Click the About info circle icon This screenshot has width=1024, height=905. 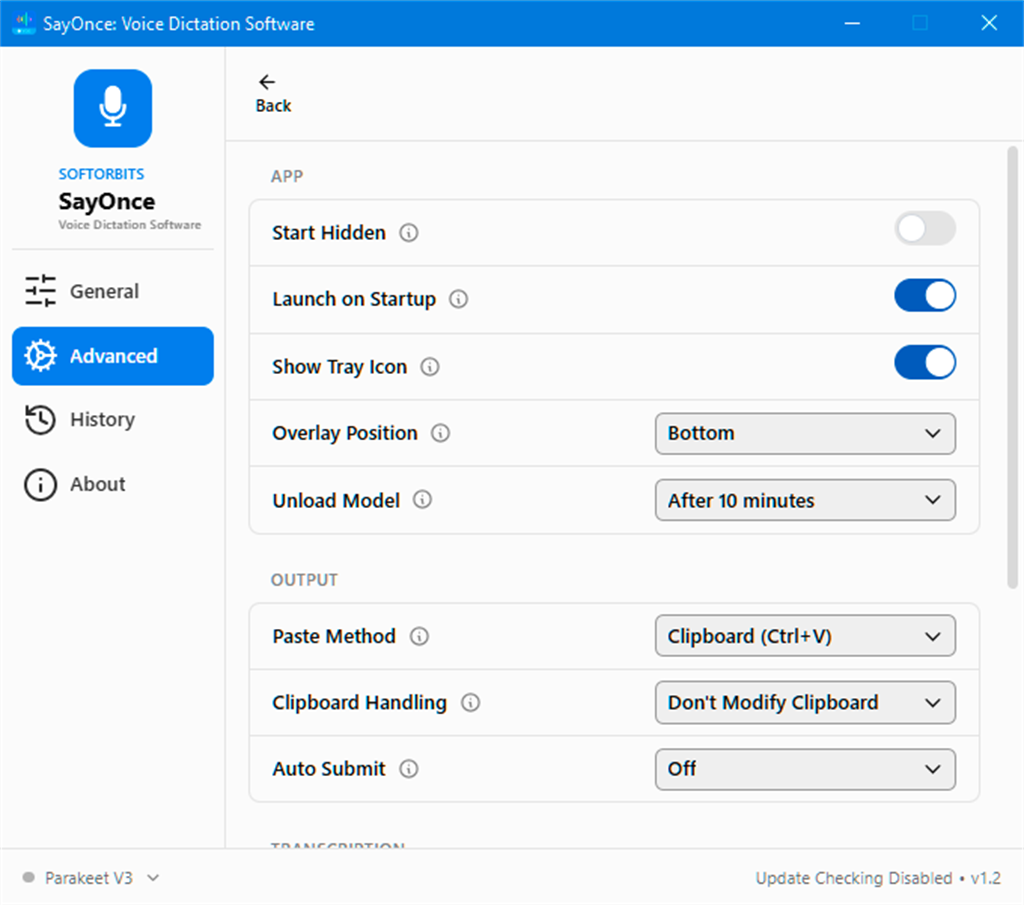pyautogui.click(x=40, y=484)
